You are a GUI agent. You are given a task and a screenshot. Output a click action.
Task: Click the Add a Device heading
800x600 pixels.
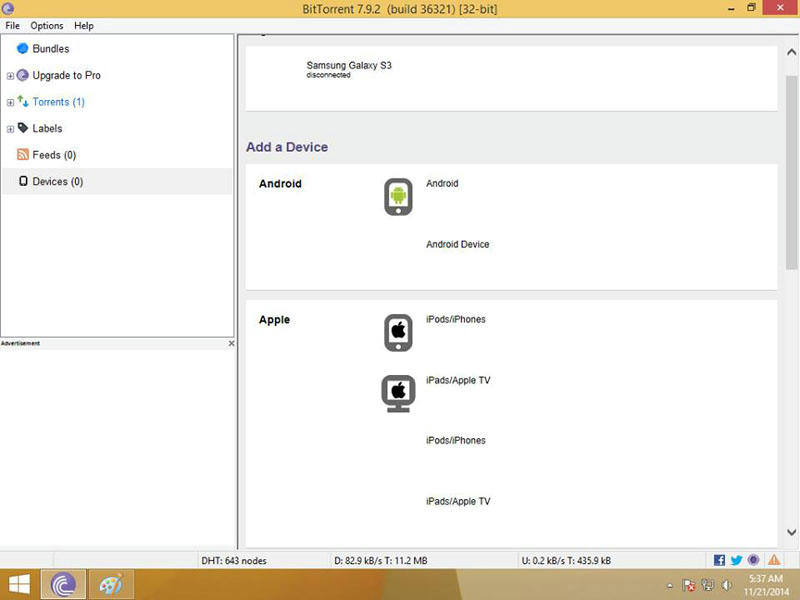click(x=287, y=147)
